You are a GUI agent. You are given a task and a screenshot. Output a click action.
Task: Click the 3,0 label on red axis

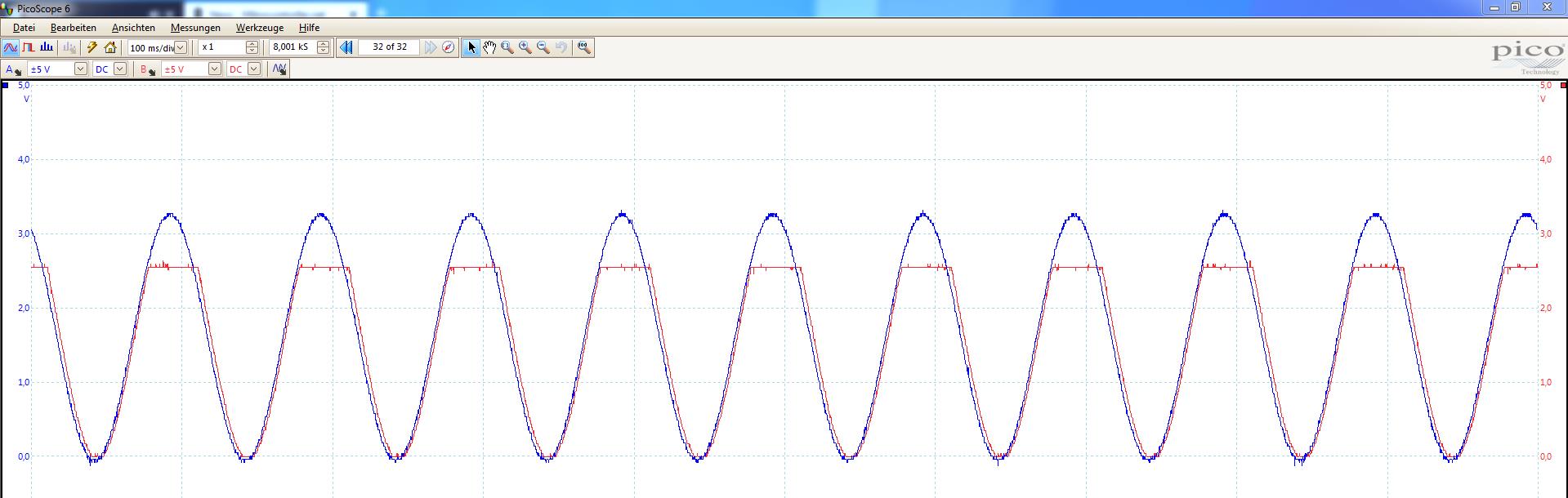pyautogui.click(x=1545, y=233)
